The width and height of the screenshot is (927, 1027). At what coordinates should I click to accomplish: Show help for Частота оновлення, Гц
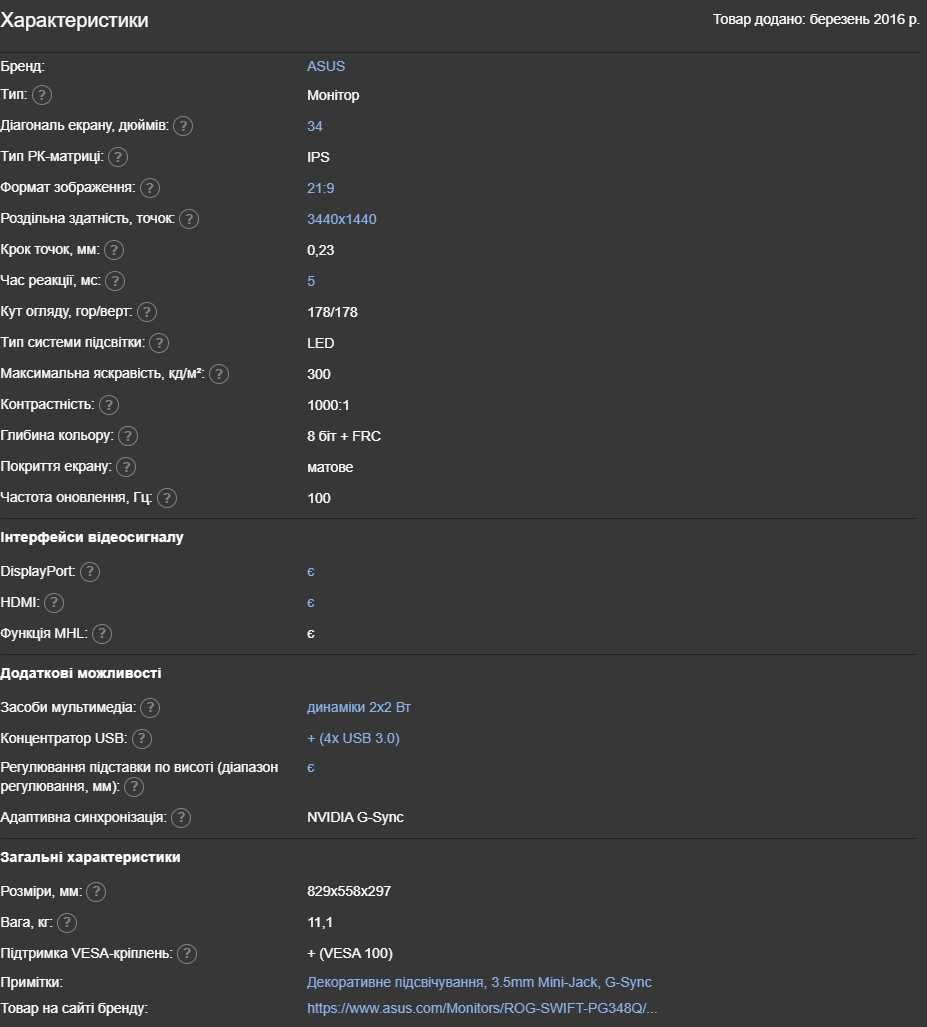pos(167,498)
